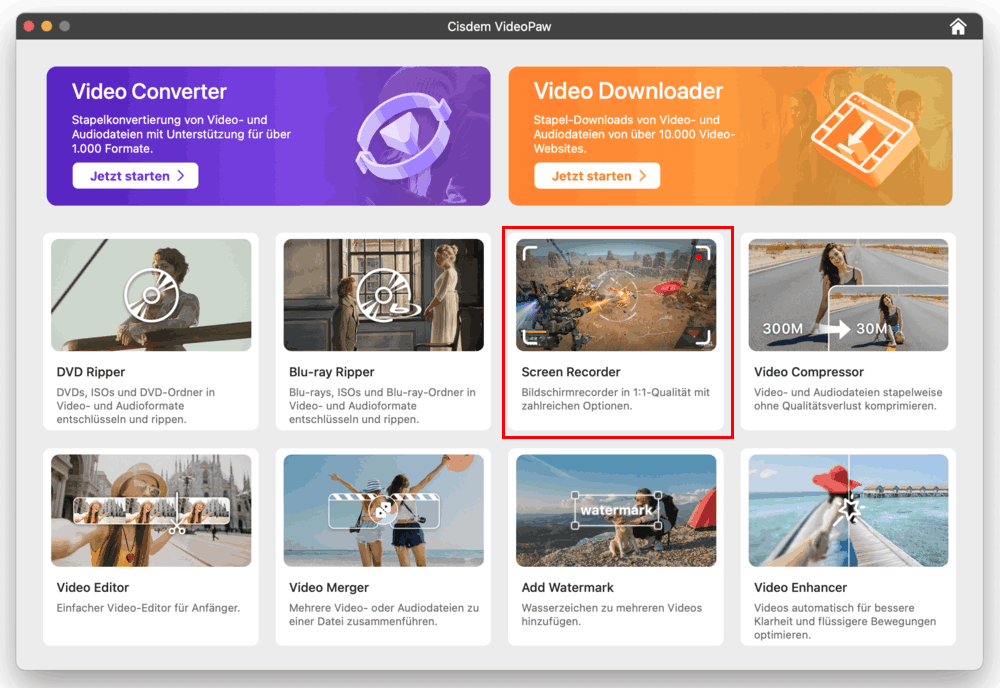Click the Blu-ray disc icon on thumbnail
Viewport: 1000px width, 688px height.
[383, 295]
